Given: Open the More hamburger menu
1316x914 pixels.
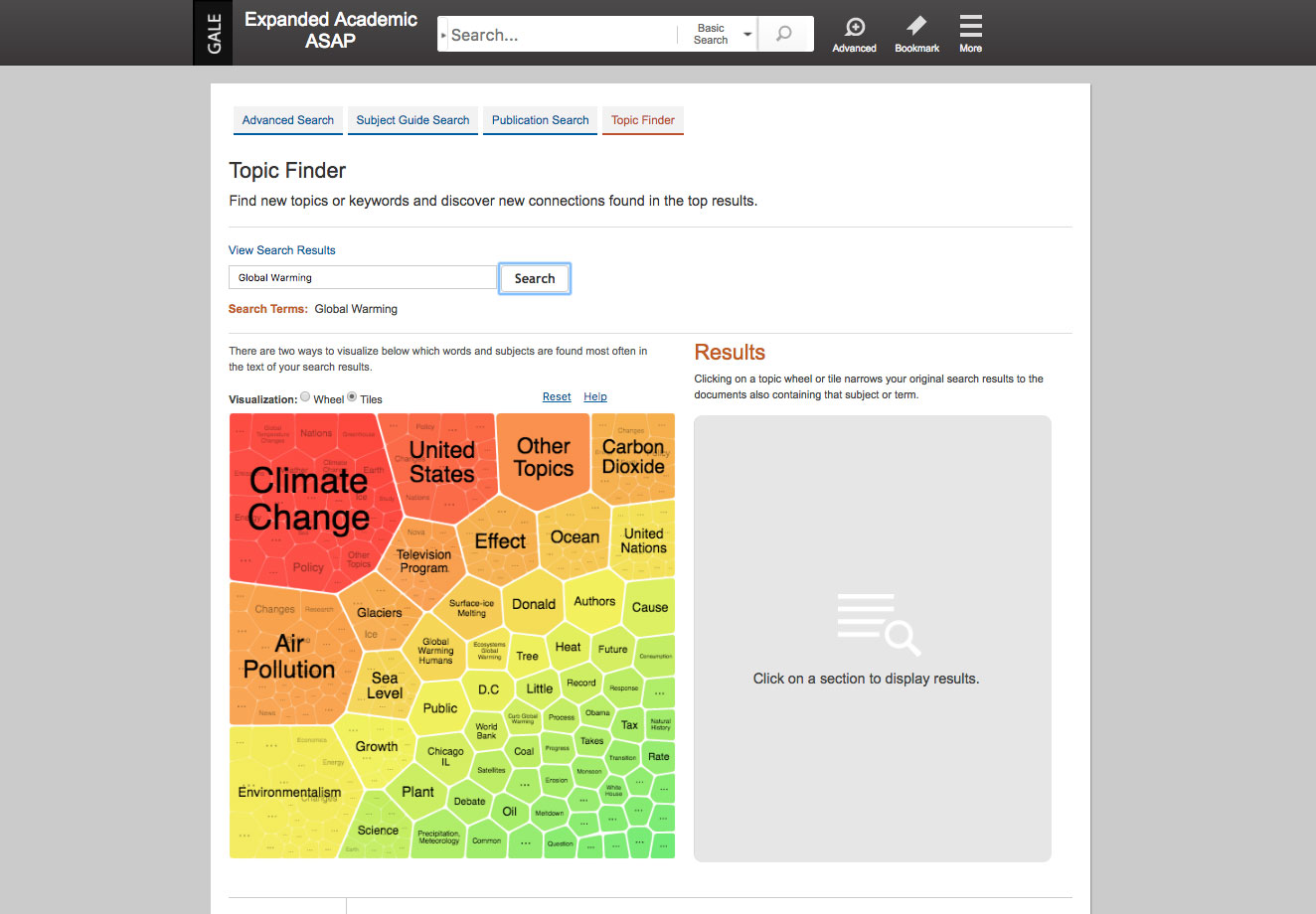Looking at the screenshot, I should (971, 34).
